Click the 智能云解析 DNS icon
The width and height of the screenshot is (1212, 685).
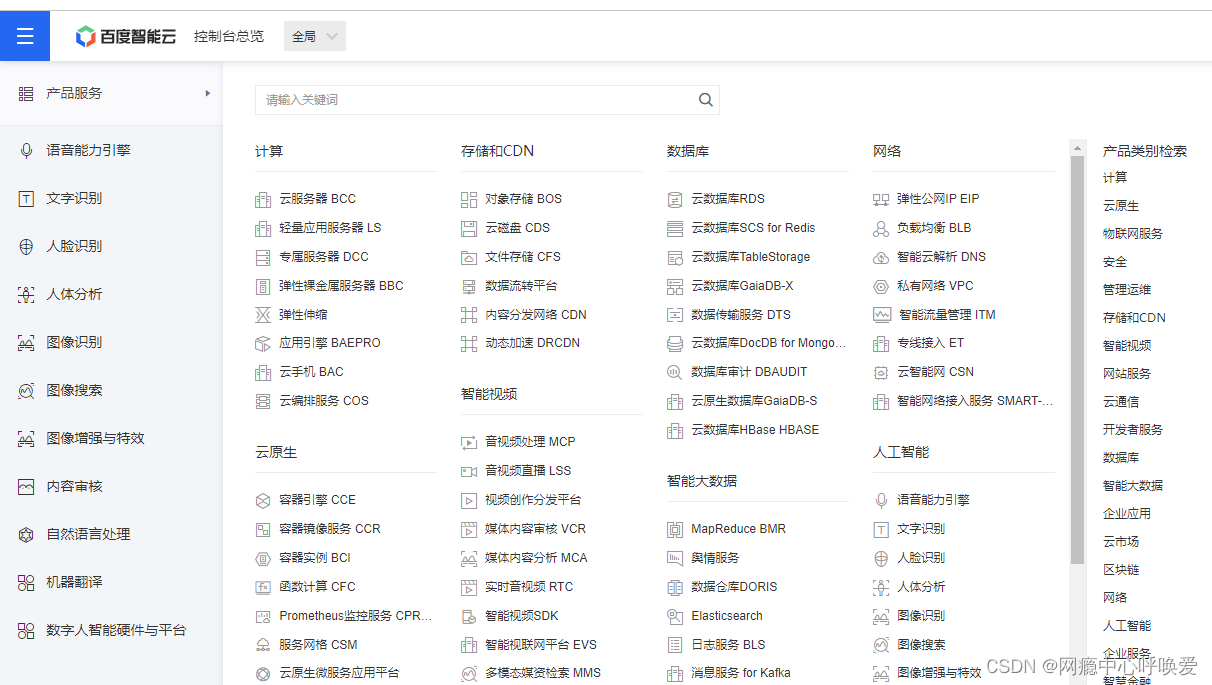(881, 257)
